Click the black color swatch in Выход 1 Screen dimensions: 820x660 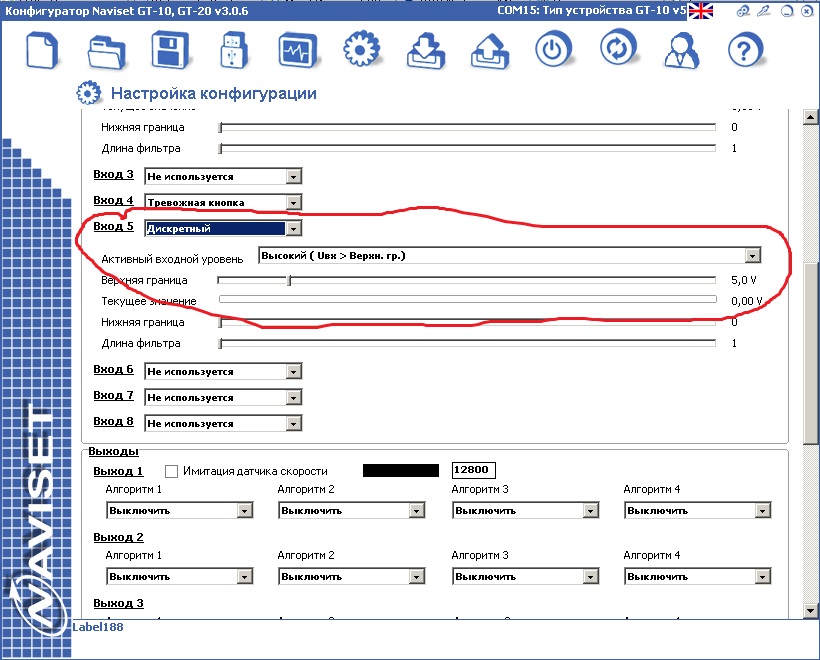pos(400,470)
